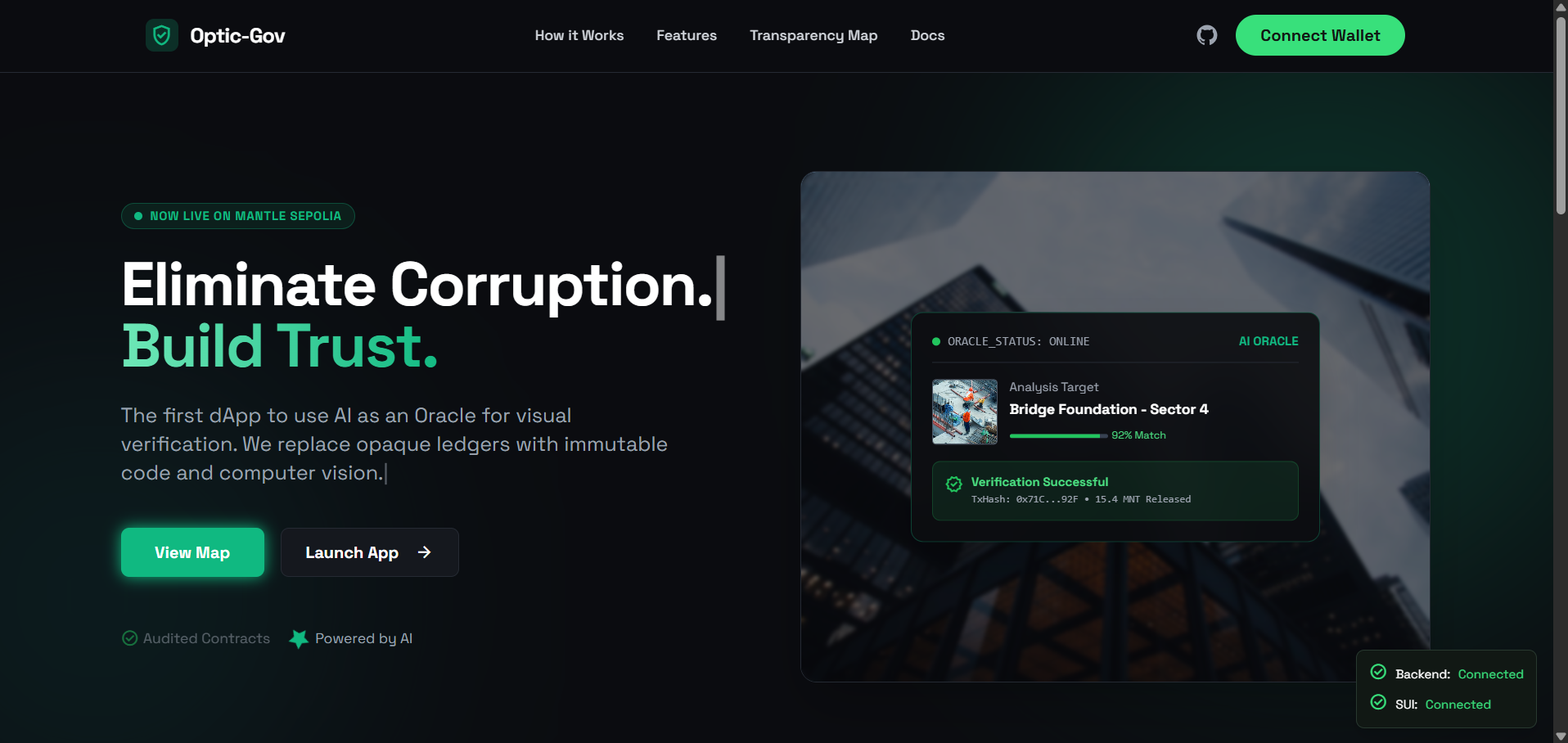This screenshot has height=743, width=1568.
Task: Click the SUI connected check icon
Action: coord(1378,702)
